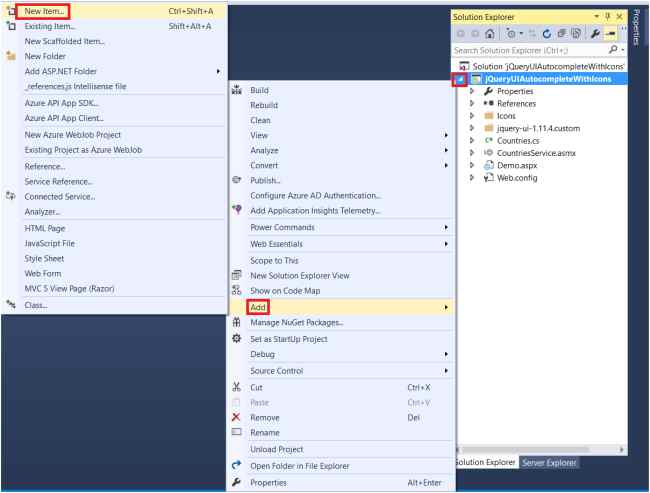Expand the Web.config node
The image size is (650, 493).
coord(472,177)
